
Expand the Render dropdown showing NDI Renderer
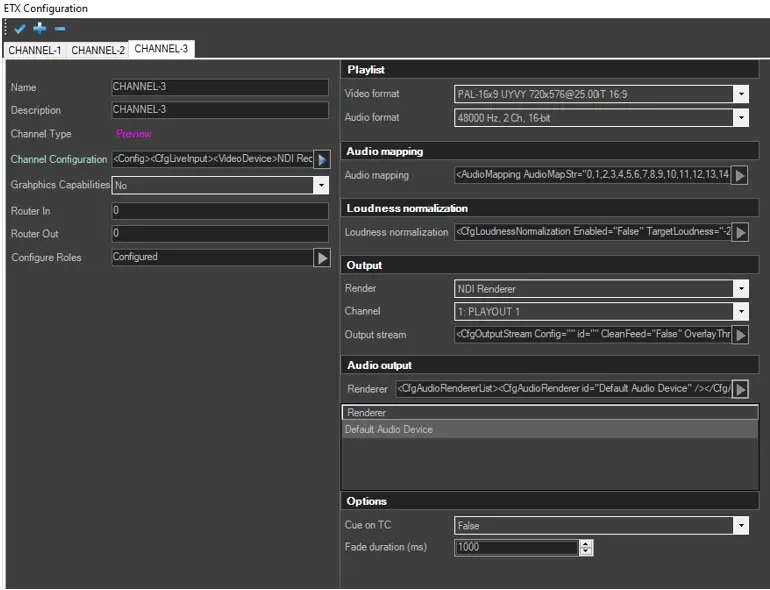tap(741, 289)
